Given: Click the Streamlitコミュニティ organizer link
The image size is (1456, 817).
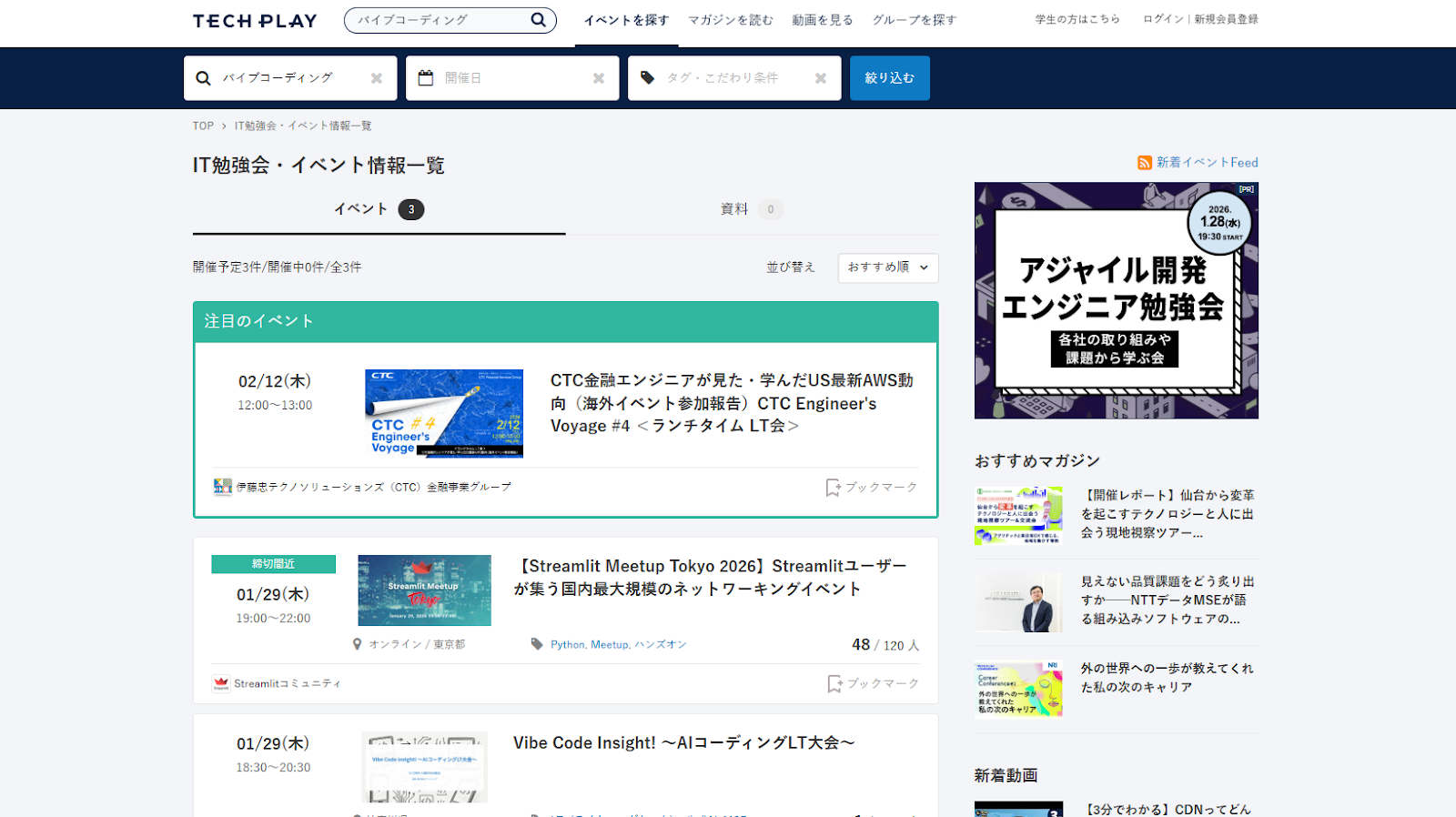Looking at the screenshot, I should point(287,683).
